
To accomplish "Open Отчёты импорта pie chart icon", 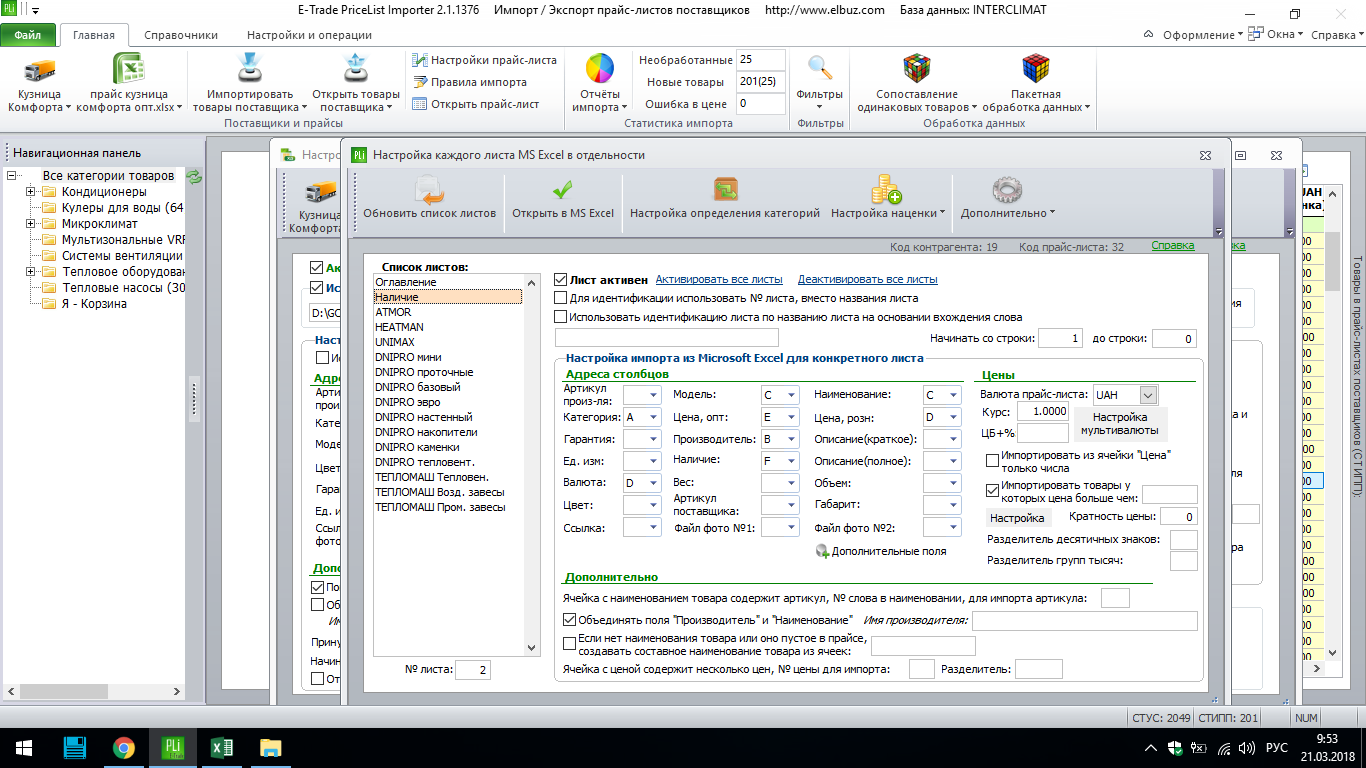I will (600, 68).
